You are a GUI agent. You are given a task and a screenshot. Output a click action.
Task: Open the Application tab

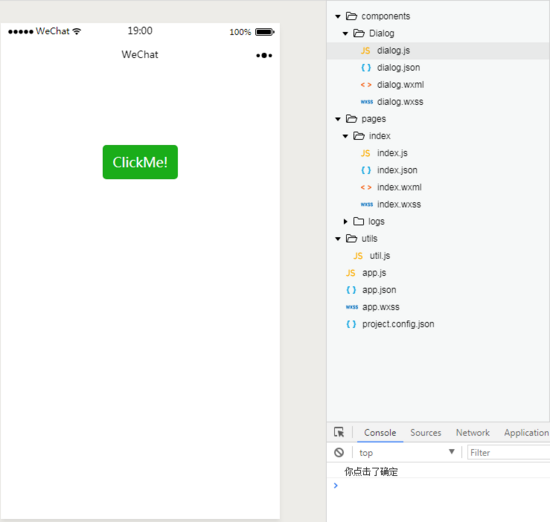click(x=526, y=433)
